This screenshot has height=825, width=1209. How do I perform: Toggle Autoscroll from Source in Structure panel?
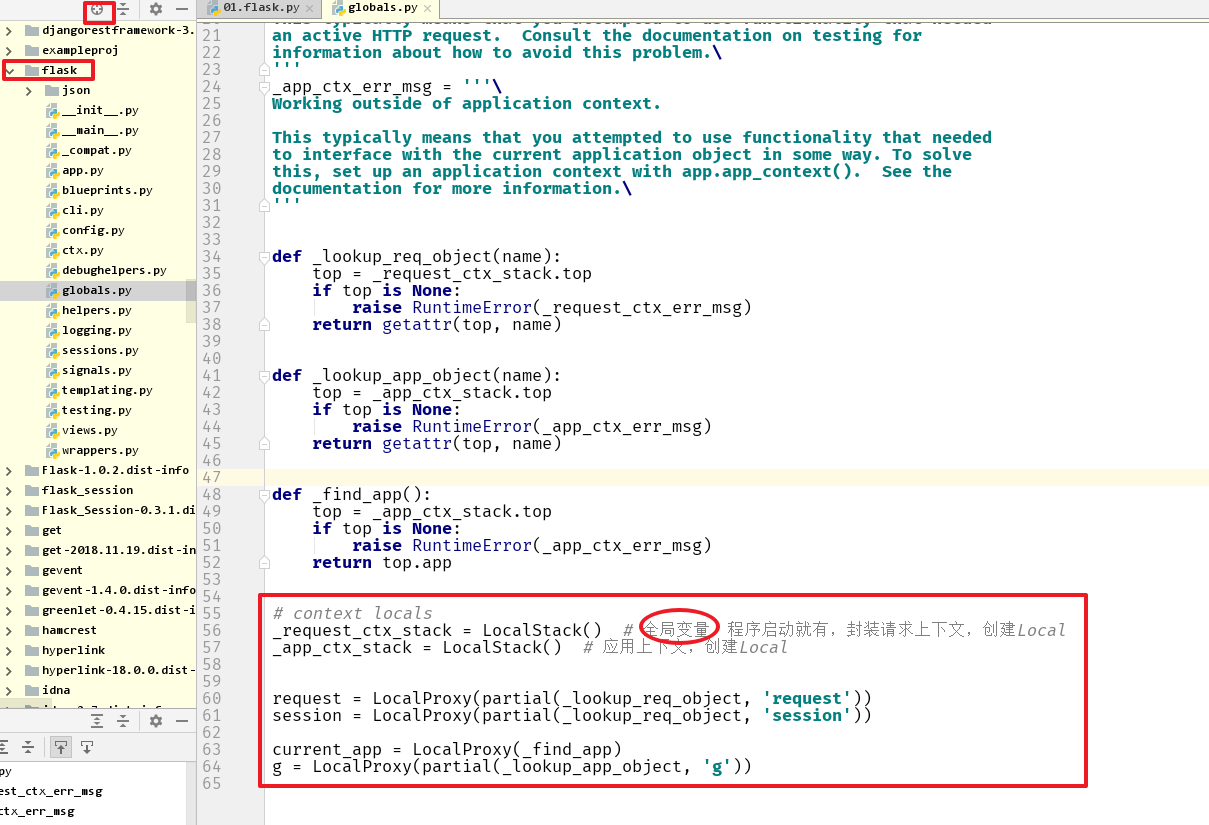(87, 747)
